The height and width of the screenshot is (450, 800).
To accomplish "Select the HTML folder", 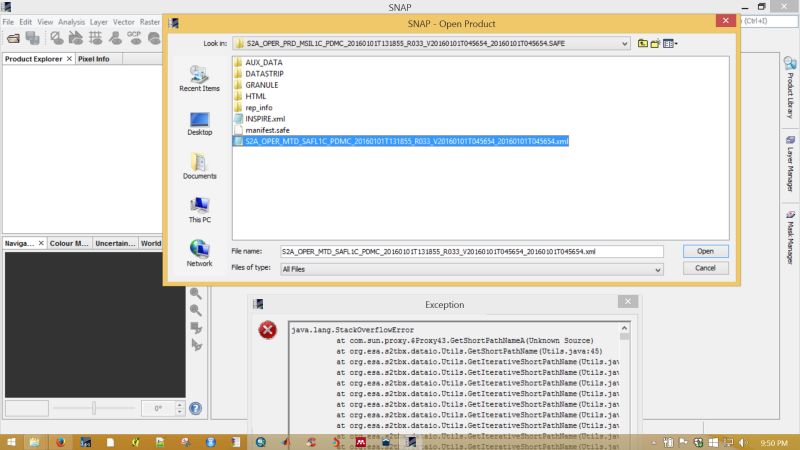I will tap(250, 96).
